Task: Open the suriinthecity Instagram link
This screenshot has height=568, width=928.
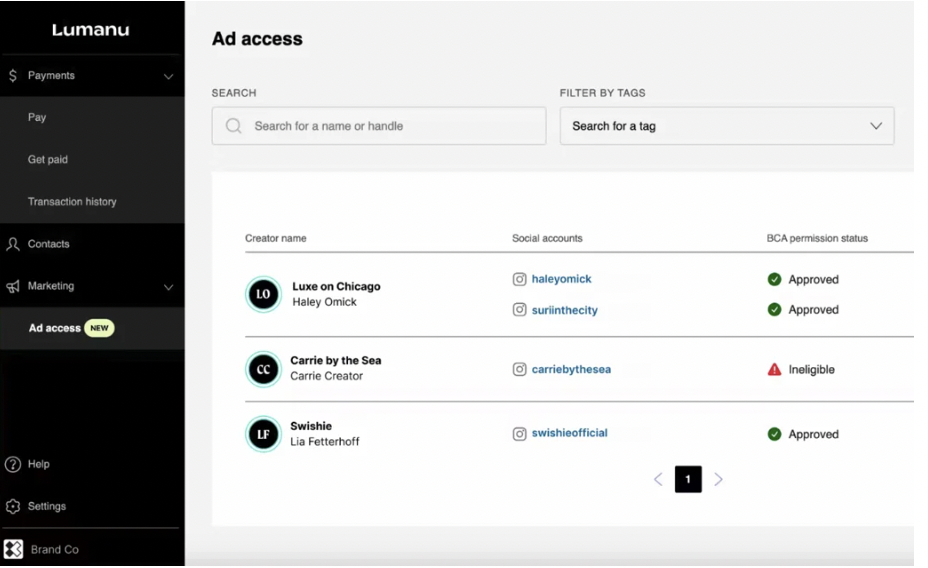Action: [564, 310]
